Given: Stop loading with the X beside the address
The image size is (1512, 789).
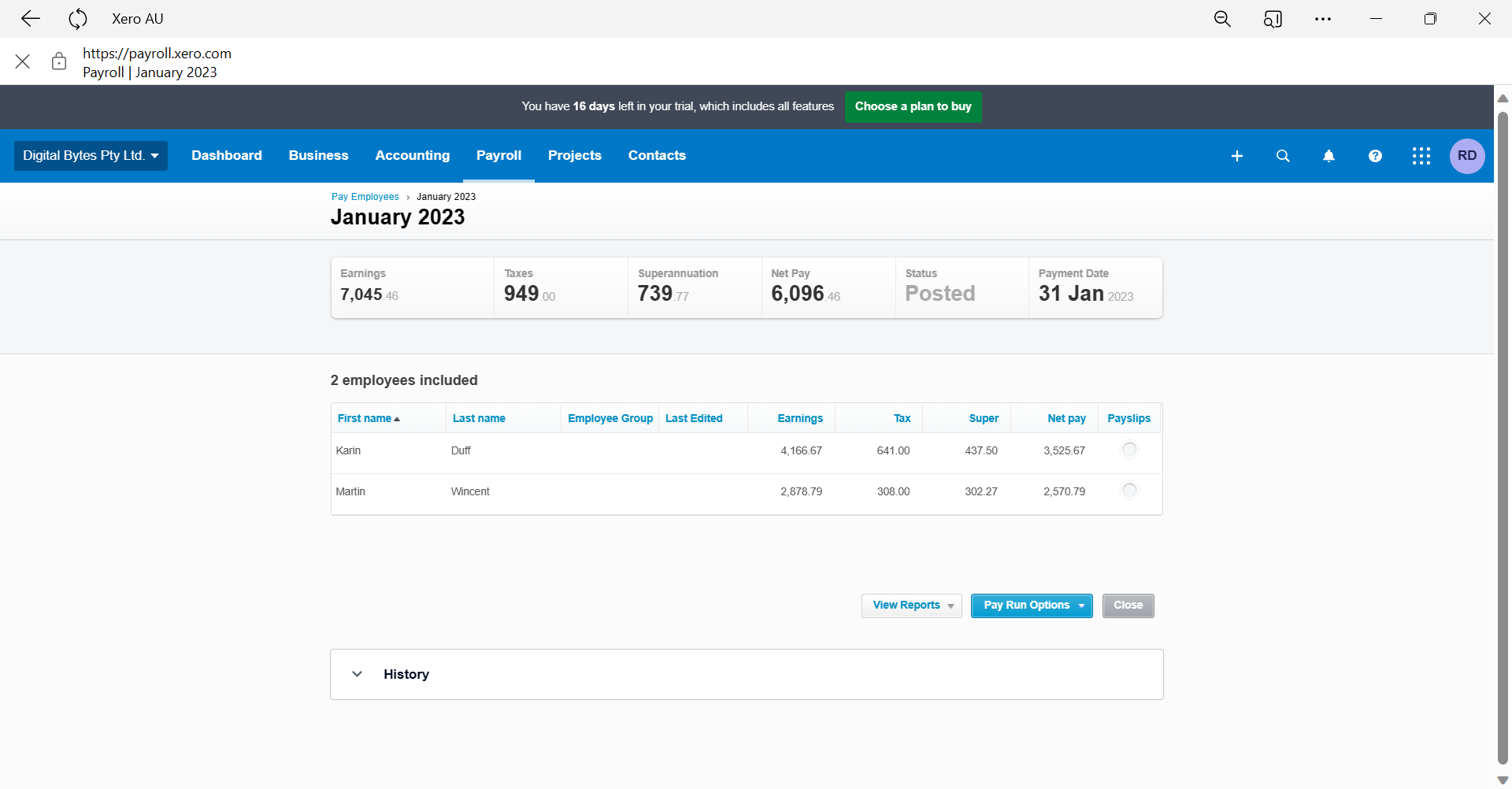Looking at the screenshot, I should tap(23, 61).
